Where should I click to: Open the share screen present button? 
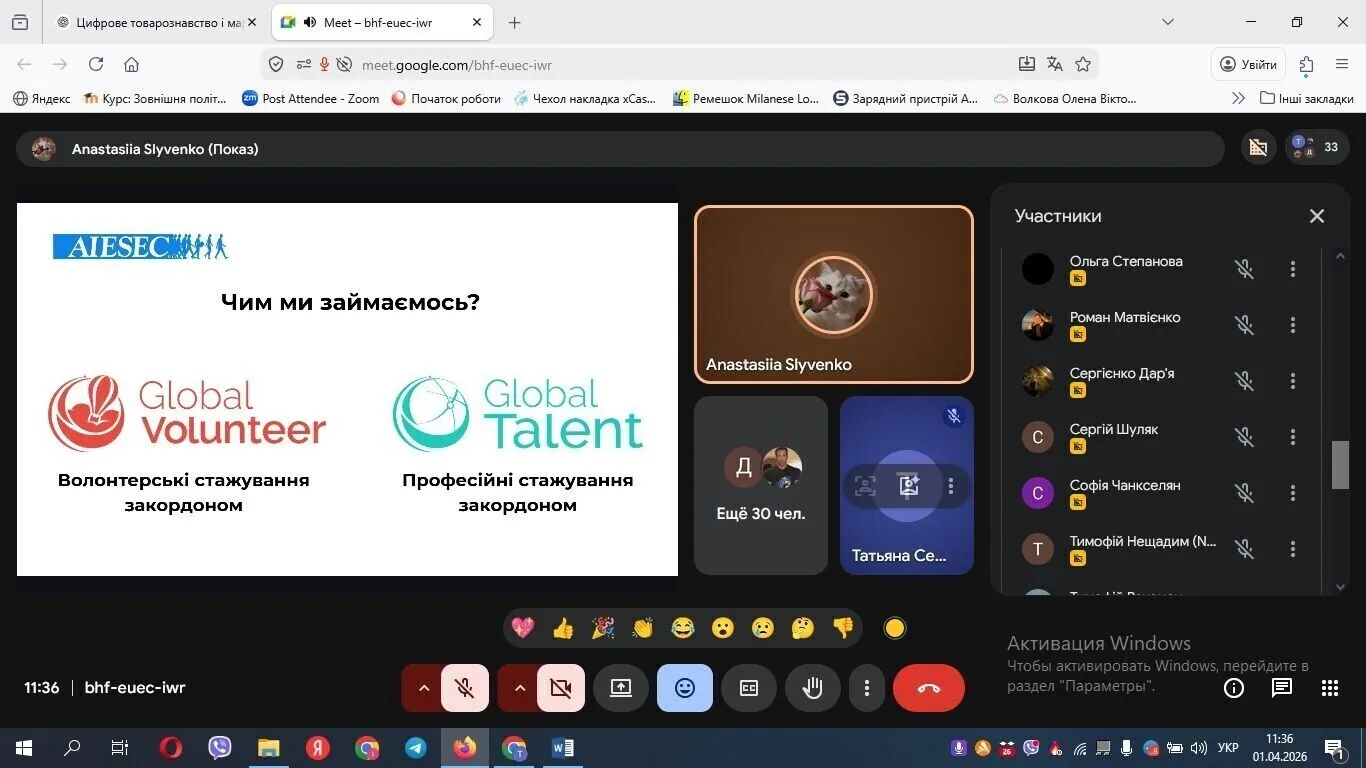coord(621,688)
